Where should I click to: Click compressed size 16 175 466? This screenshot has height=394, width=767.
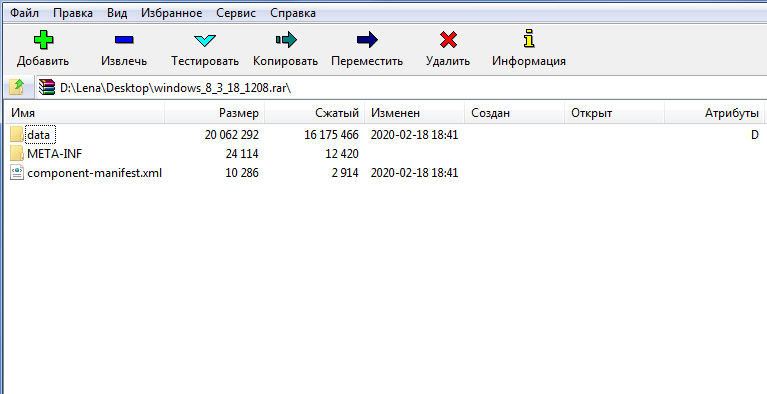331,135
